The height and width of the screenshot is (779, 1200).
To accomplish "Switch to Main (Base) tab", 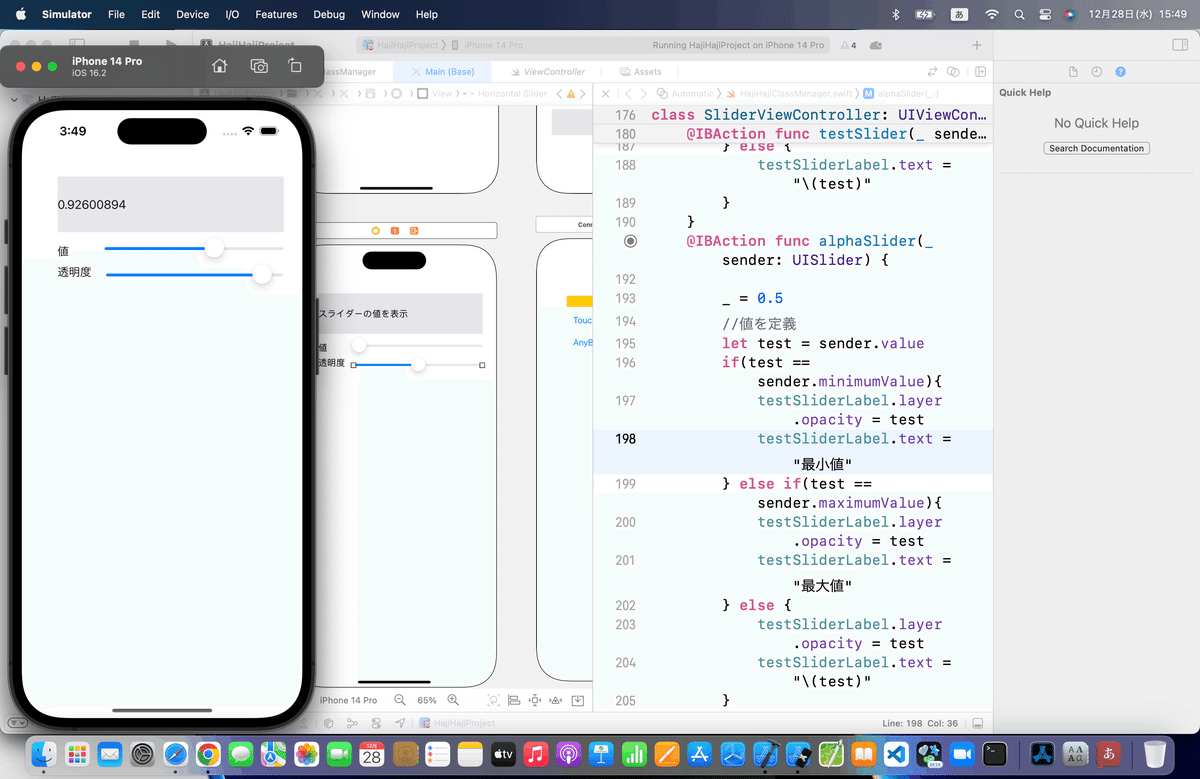I will point(443,72).
